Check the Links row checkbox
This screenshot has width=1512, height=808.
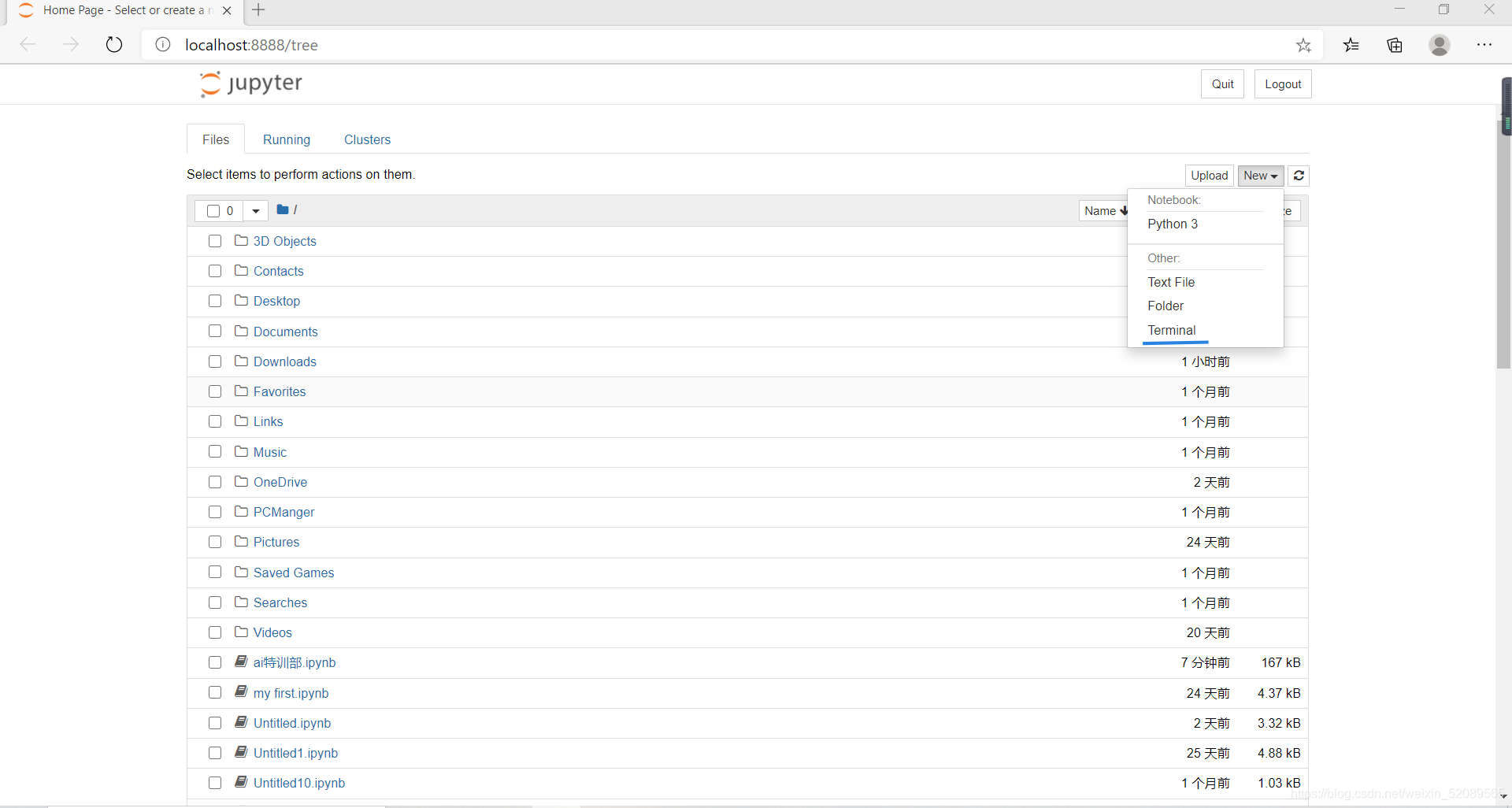(x=215, y=421)
